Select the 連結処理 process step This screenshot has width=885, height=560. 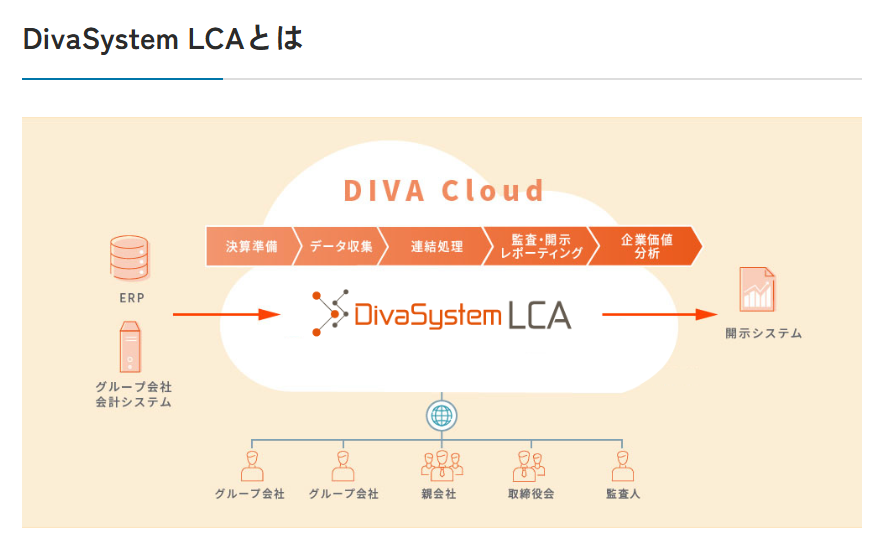tap(437, 246)
